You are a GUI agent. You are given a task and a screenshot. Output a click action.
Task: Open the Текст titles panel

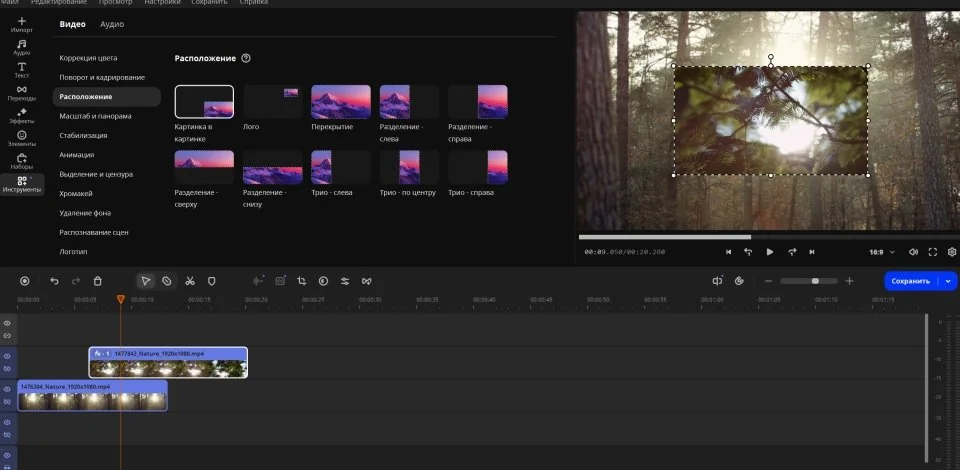coord(22,70)
